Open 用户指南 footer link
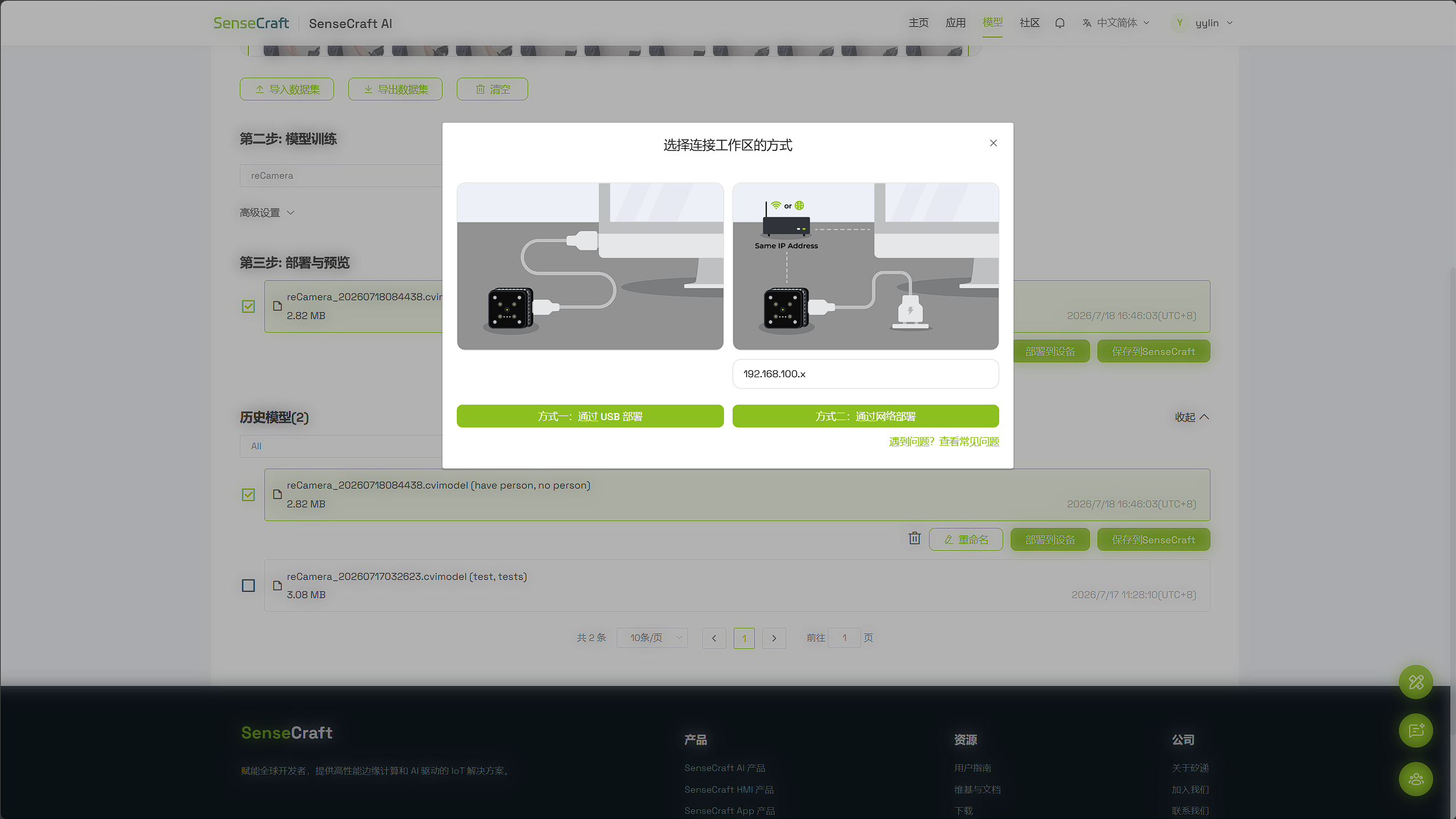Image resolution: width=1456 pixels, height=819 pixels. (972, 768)
